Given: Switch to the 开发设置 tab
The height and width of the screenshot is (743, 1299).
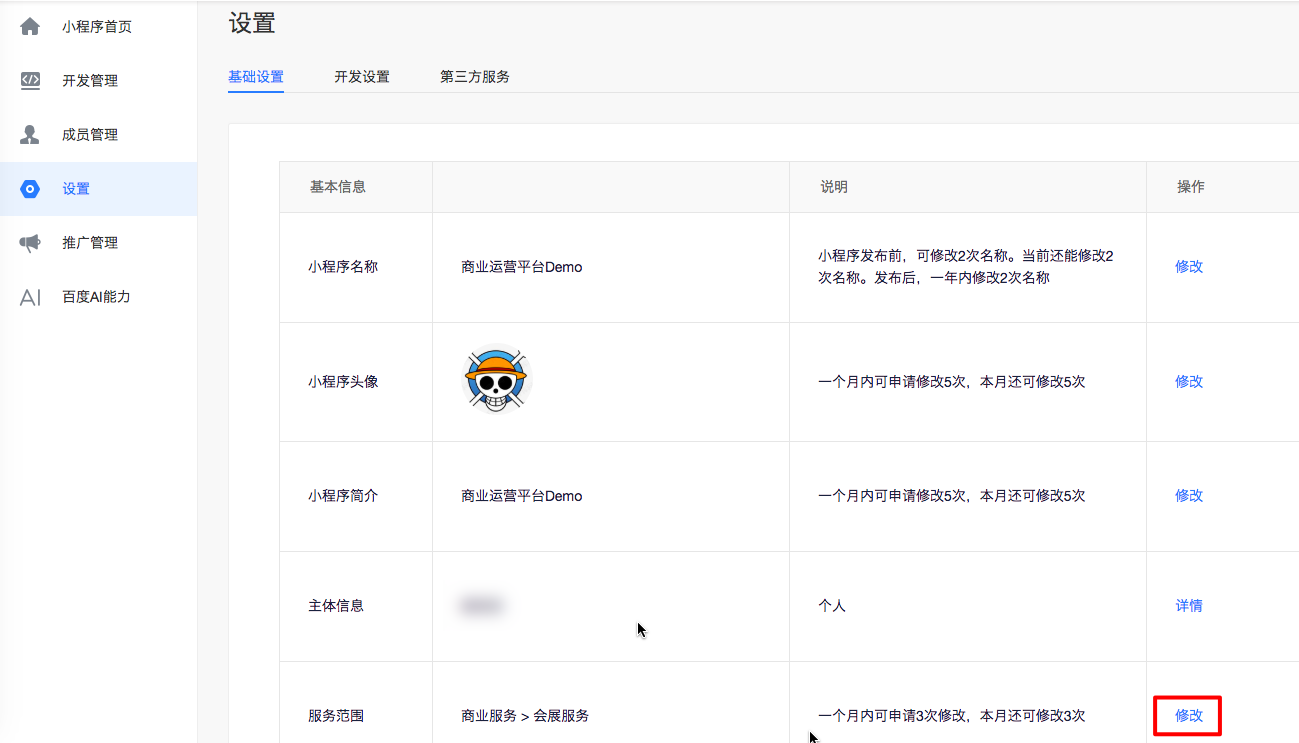Looking at the screenshot, I should point(362,77).
